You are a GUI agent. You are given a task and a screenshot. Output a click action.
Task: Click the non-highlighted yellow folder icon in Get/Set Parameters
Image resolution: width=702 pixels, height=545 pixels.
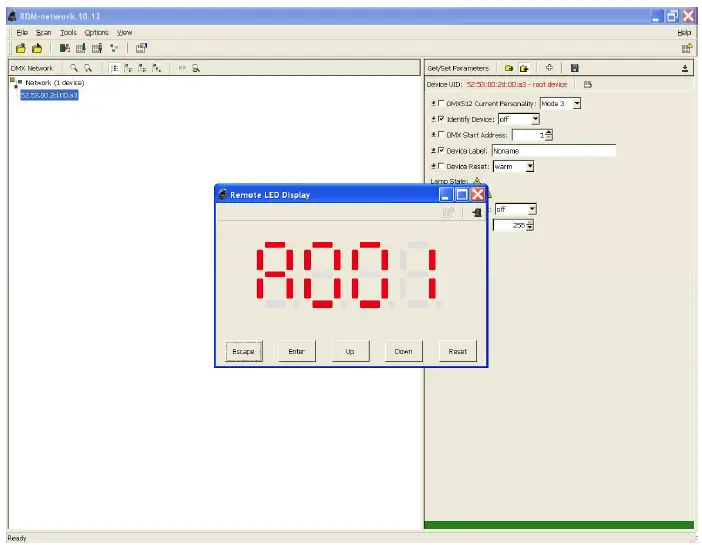[x=509, y=68]
